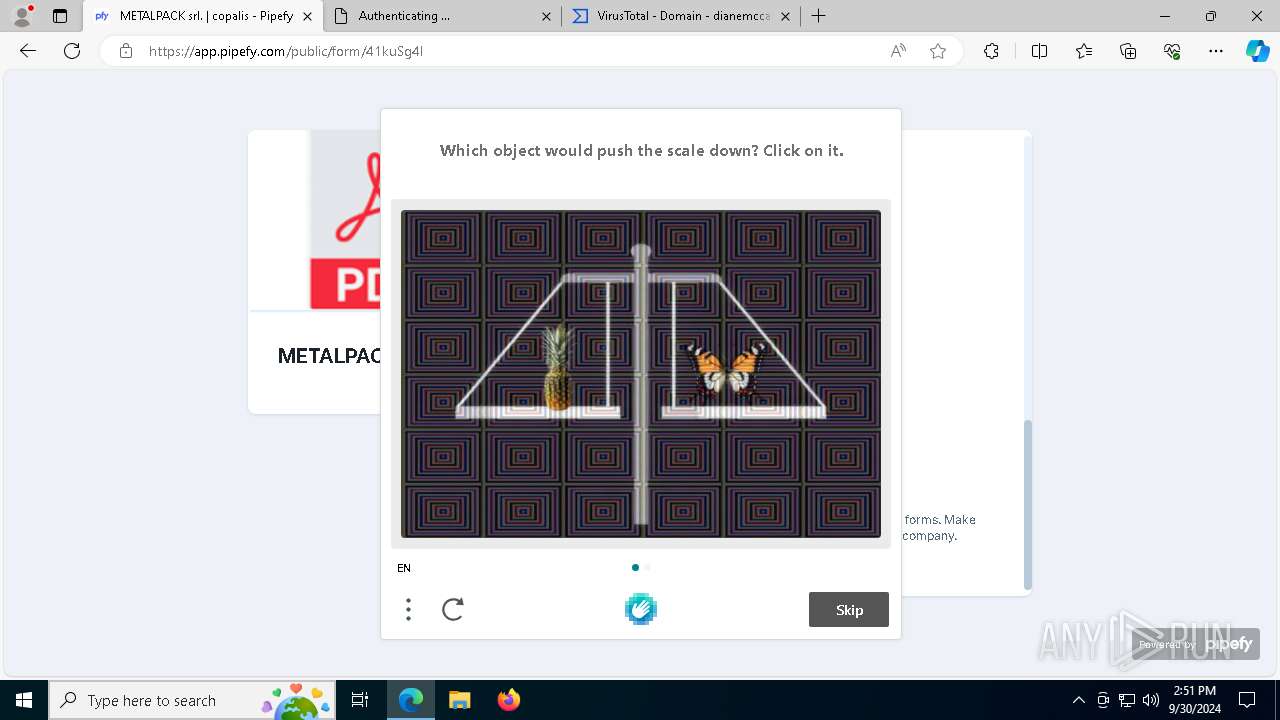Open Read aloud feature
Screen dimensions: 1280x720
click(898, 51)
